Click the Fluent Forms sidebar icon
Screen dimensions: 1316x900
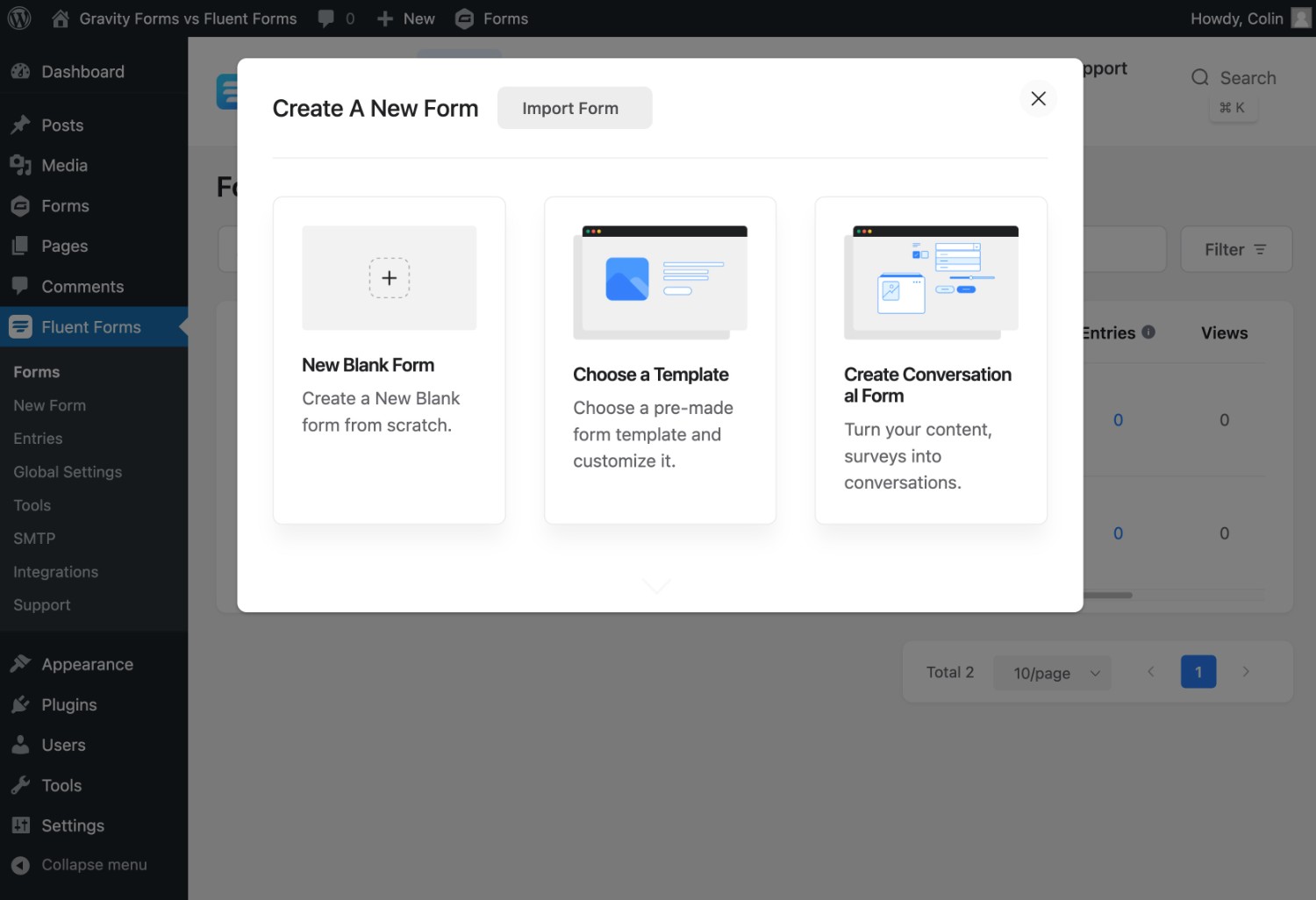click(21, 327)
